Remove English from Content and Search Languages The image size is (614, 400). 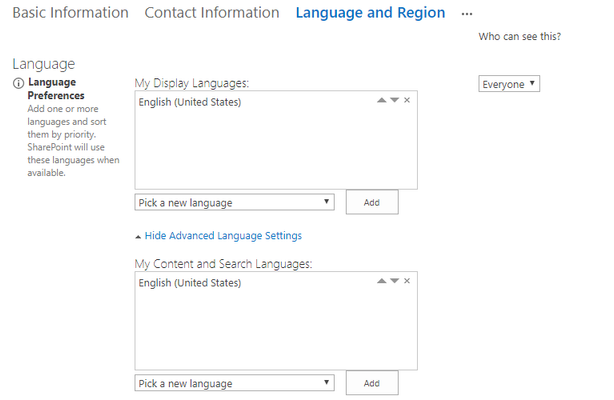407,281
